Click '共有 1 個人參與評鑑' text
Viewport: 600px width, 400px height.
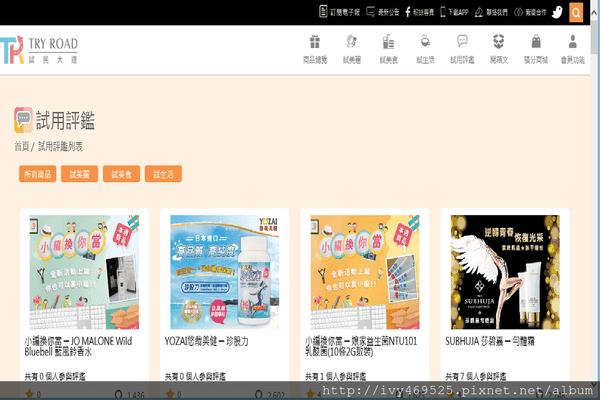[336, 376]
